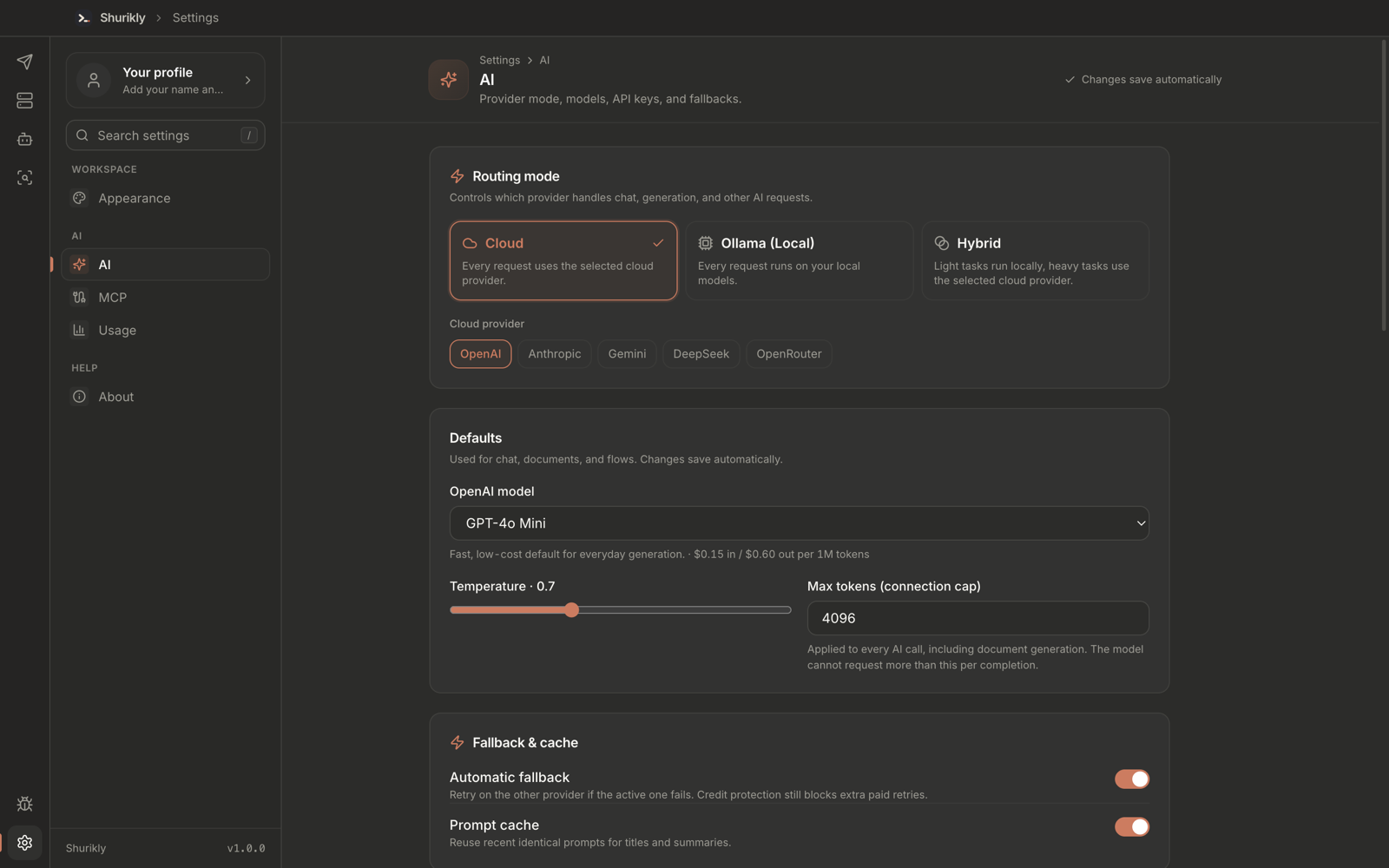Image resolution: width=1389 pixels, height=868 pixels.
Task: Click the chip icon on Ollama (Local) card
Action: coord(706,243)
